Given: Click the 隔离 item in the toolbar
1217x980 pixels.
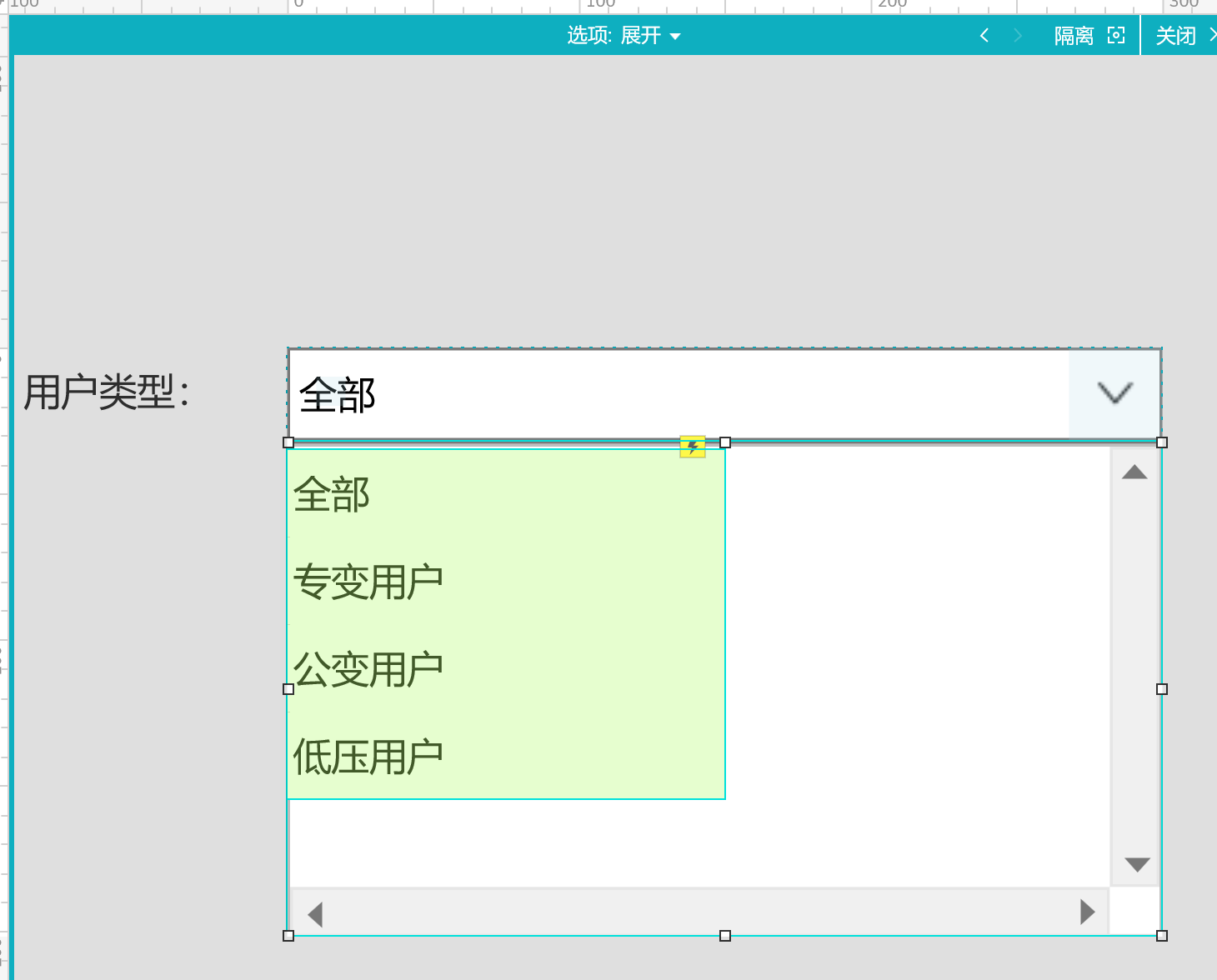Looking at the screenshot, I should pos(1074,35).
